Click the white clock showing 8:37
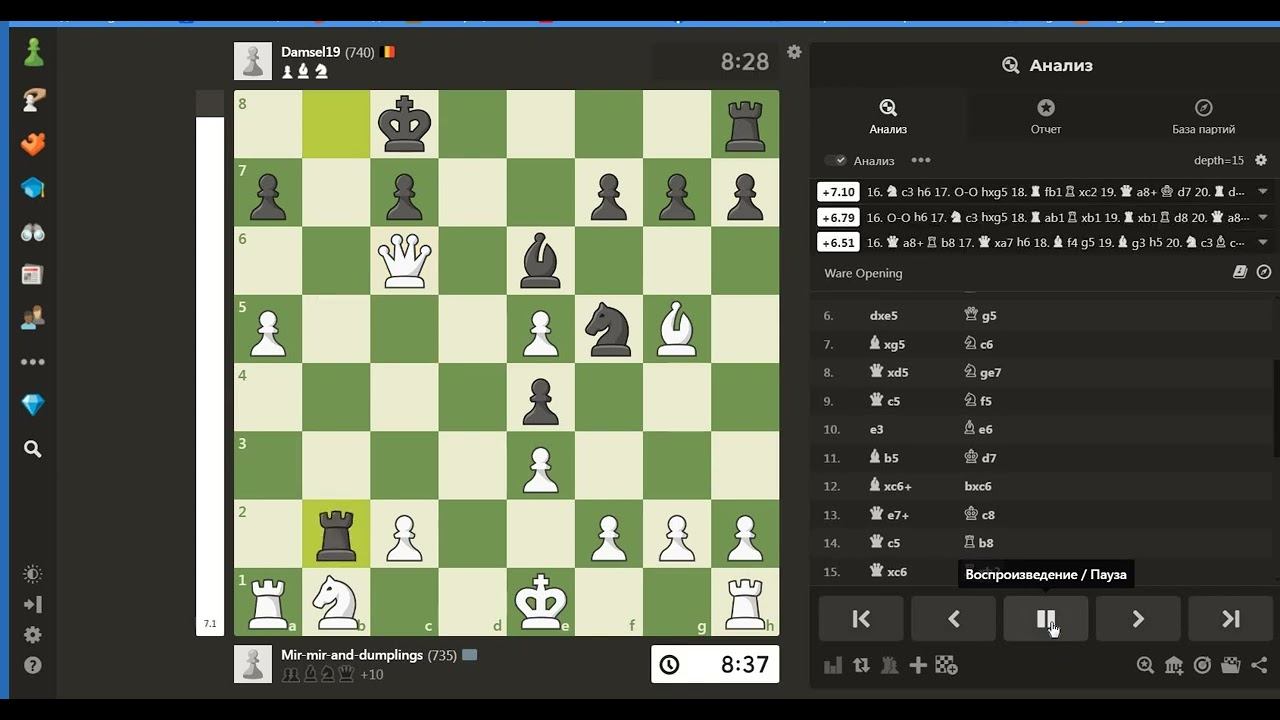This screenshot has width=1280, height=720. point(715,665)
